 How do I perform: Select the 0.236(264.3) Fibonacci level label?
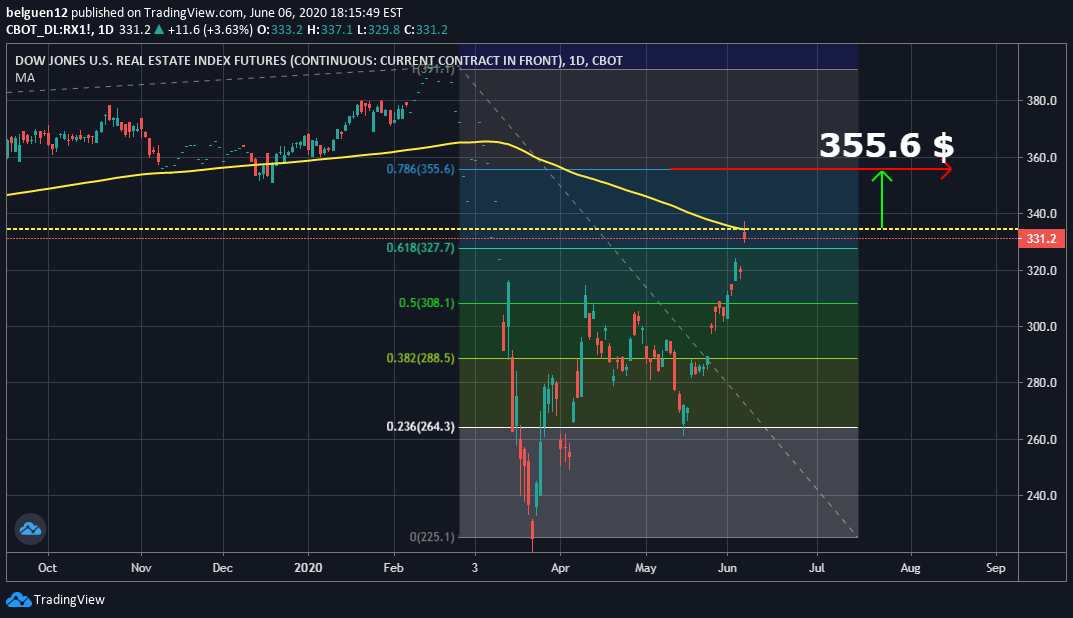click(x=420, y=426)
